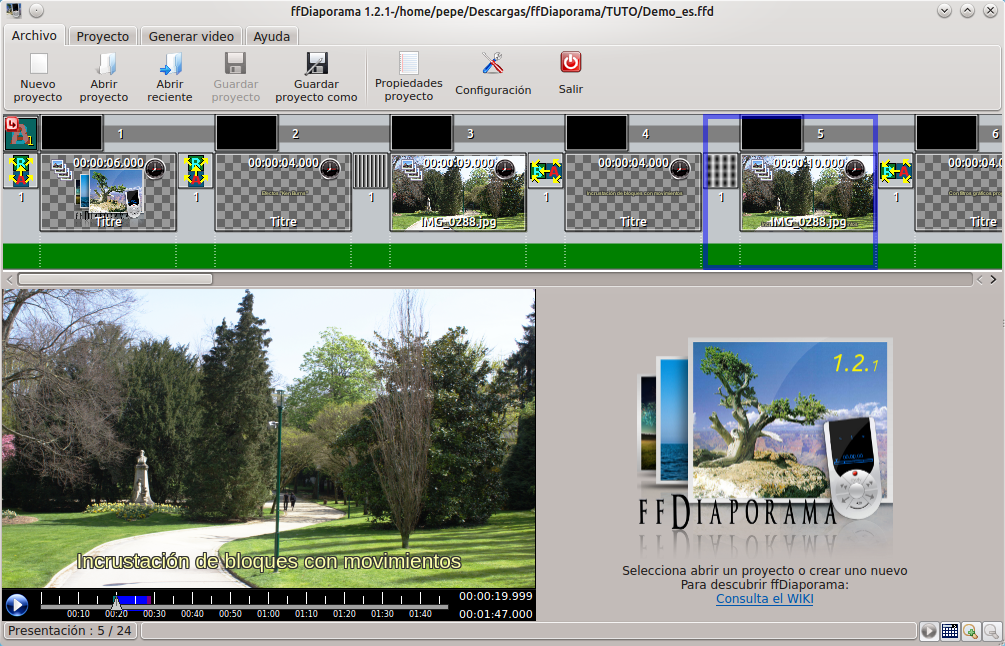Screen dimensions: 1005x646
Task: Zoom out the timeline with magnifier minus
Action: (x=992, y=631)
